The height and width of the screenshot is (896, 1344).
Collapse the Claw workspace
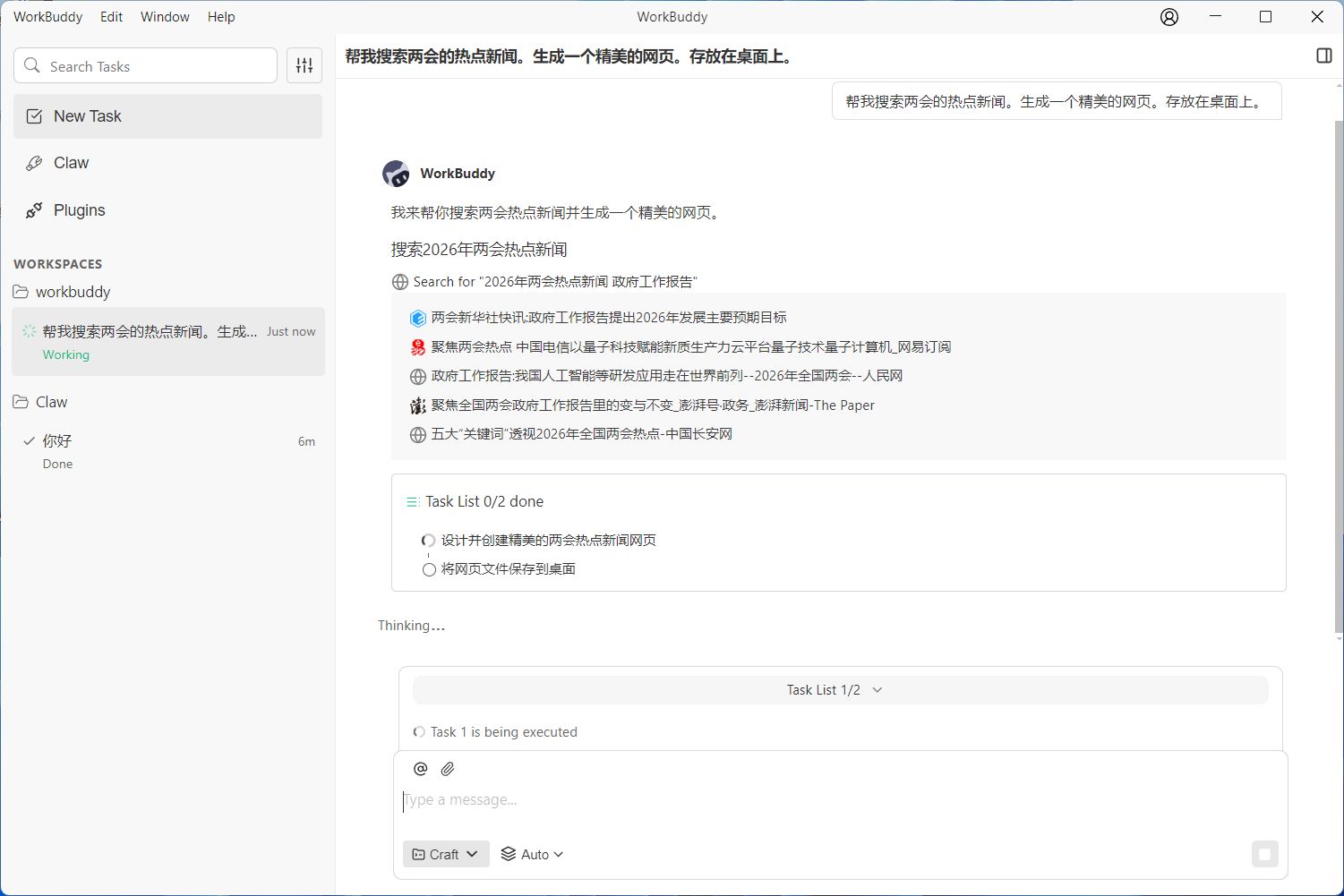tap(40, 402)
